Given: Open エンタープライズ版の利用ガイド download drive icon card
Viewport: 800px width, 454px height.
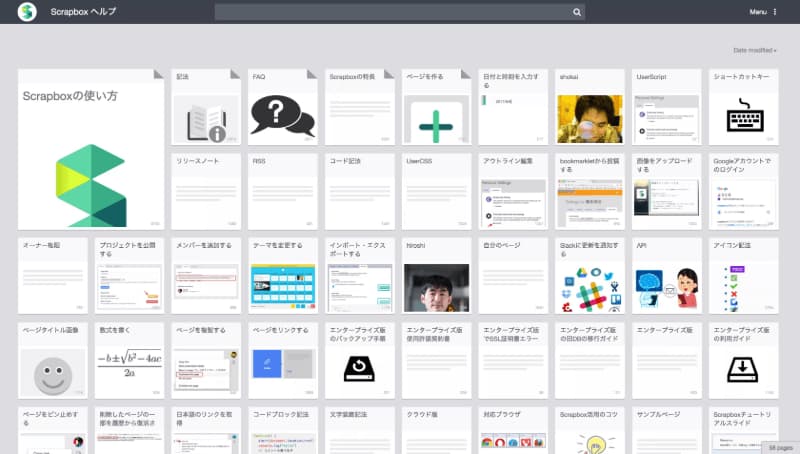Looking at the screenshot, I should 743,360.
